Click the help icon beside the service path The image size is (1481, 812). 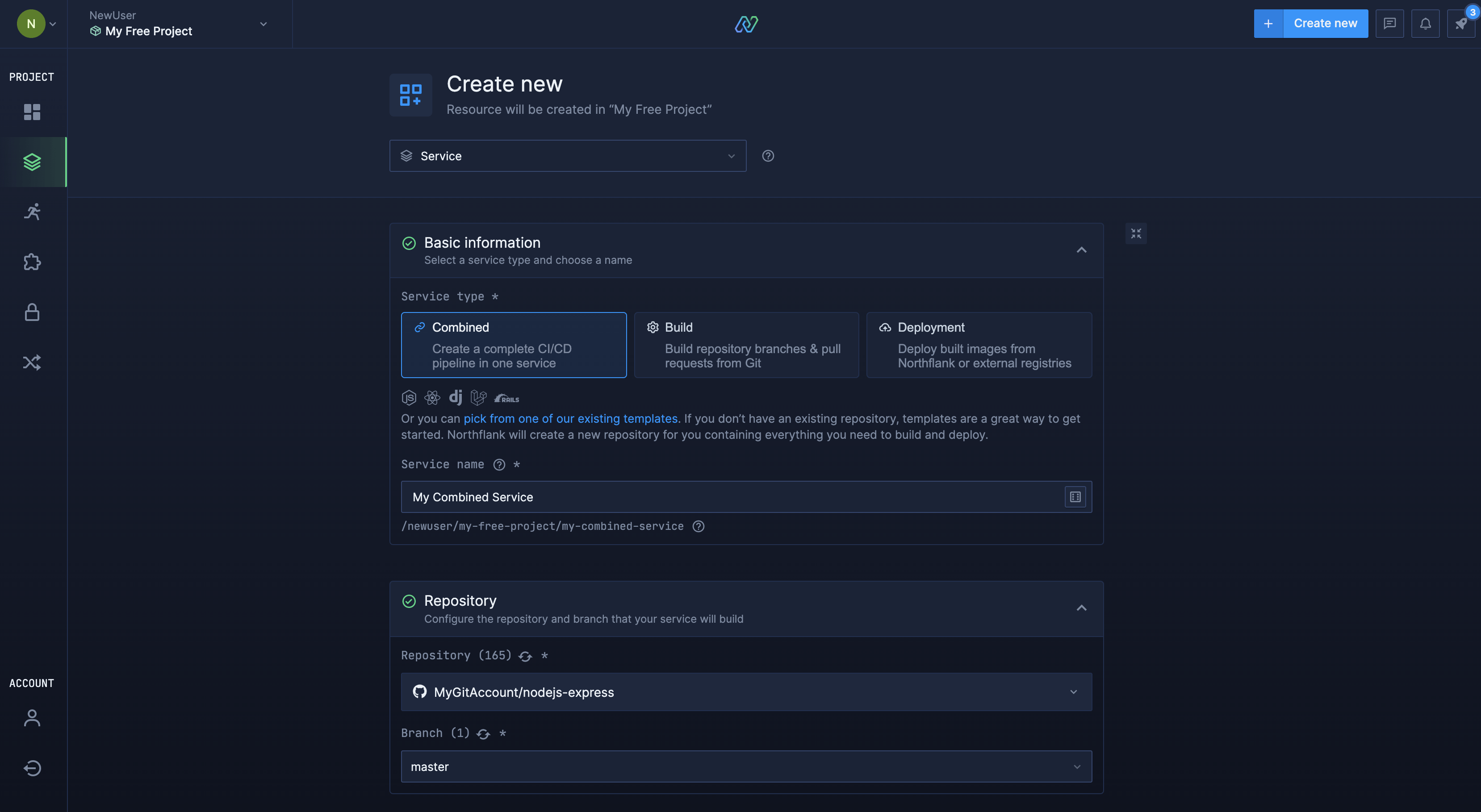(699, 526)
